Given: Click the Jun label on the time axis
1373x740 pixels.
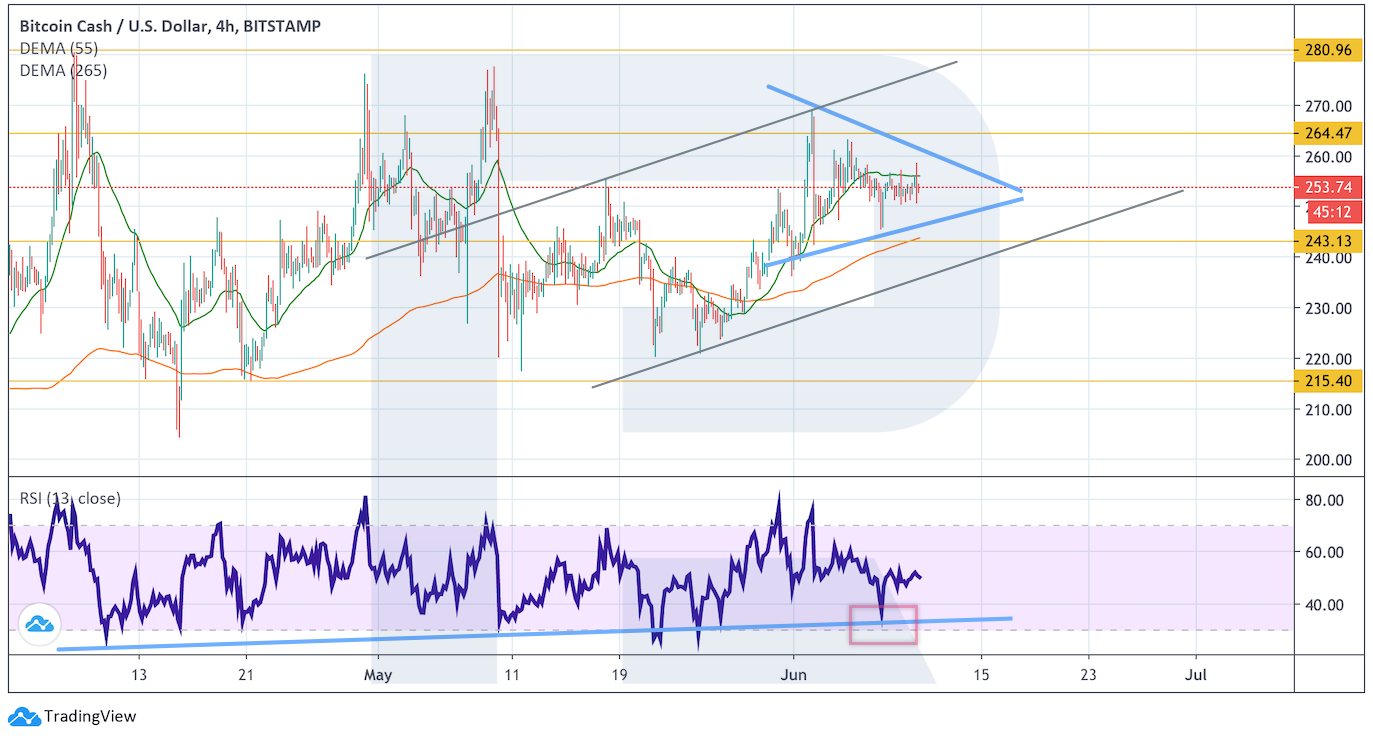Looking at the screenshot, I should coord(793,675).
